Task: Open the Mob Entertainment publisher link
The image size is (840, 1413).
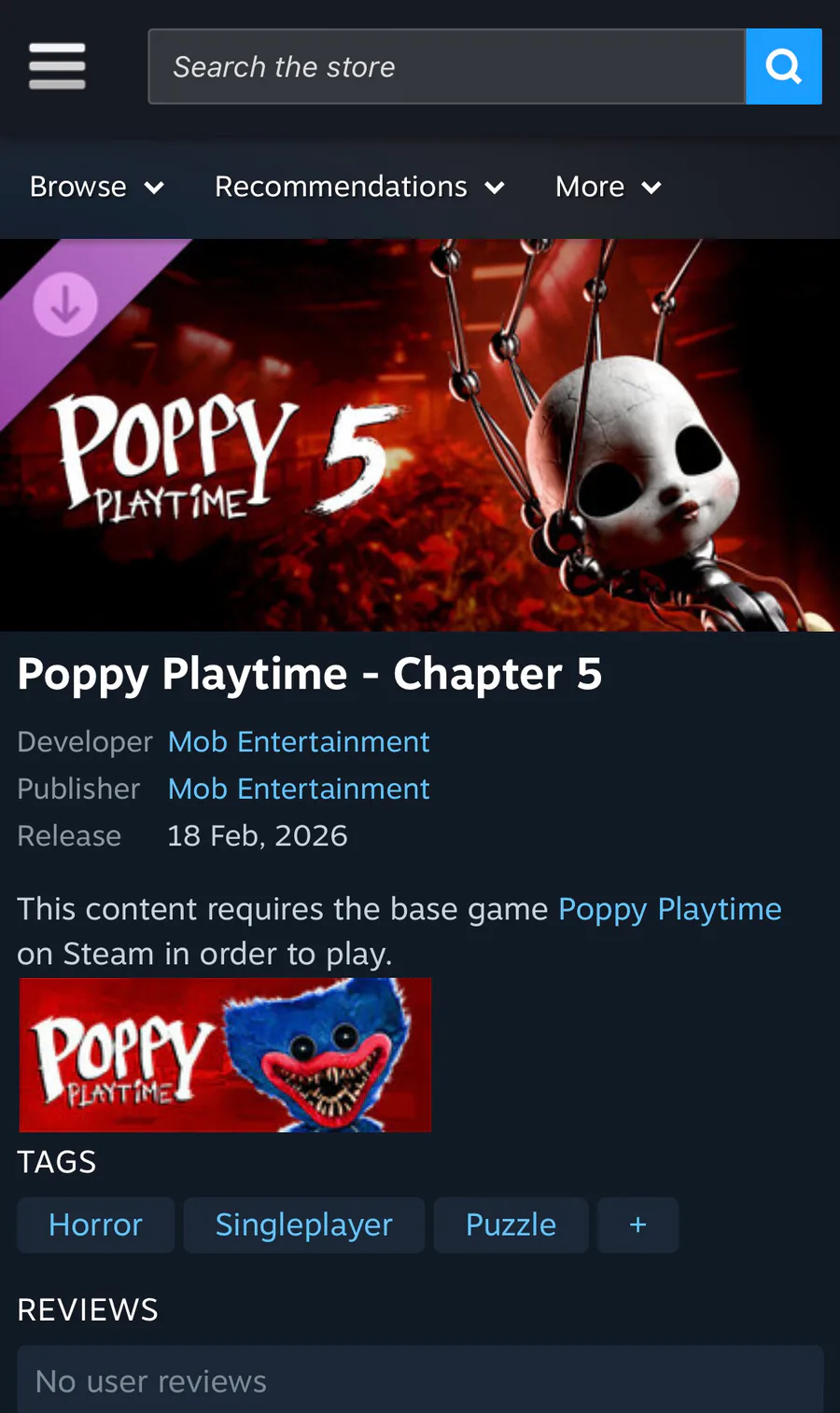Action: click(x=299, y=789)
